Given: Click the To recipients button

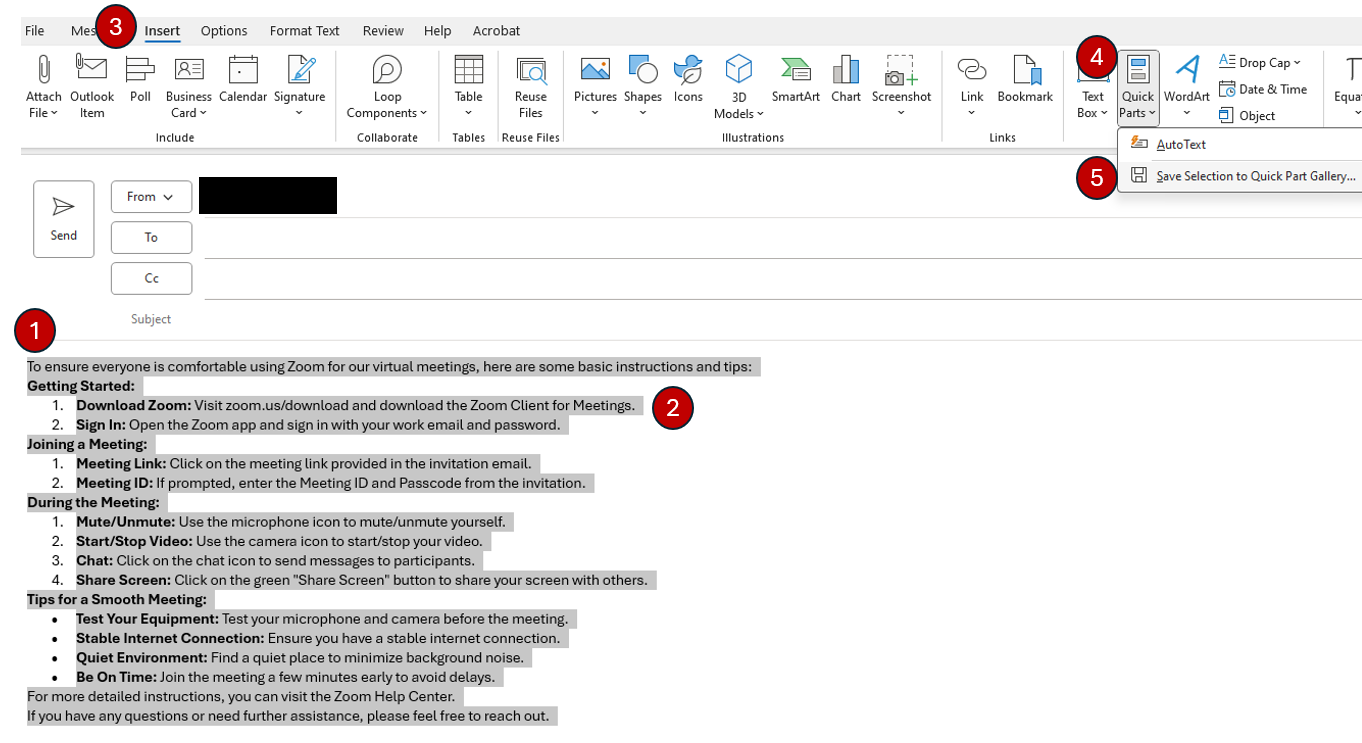Looking at the screenshot, I should [151, 237].
